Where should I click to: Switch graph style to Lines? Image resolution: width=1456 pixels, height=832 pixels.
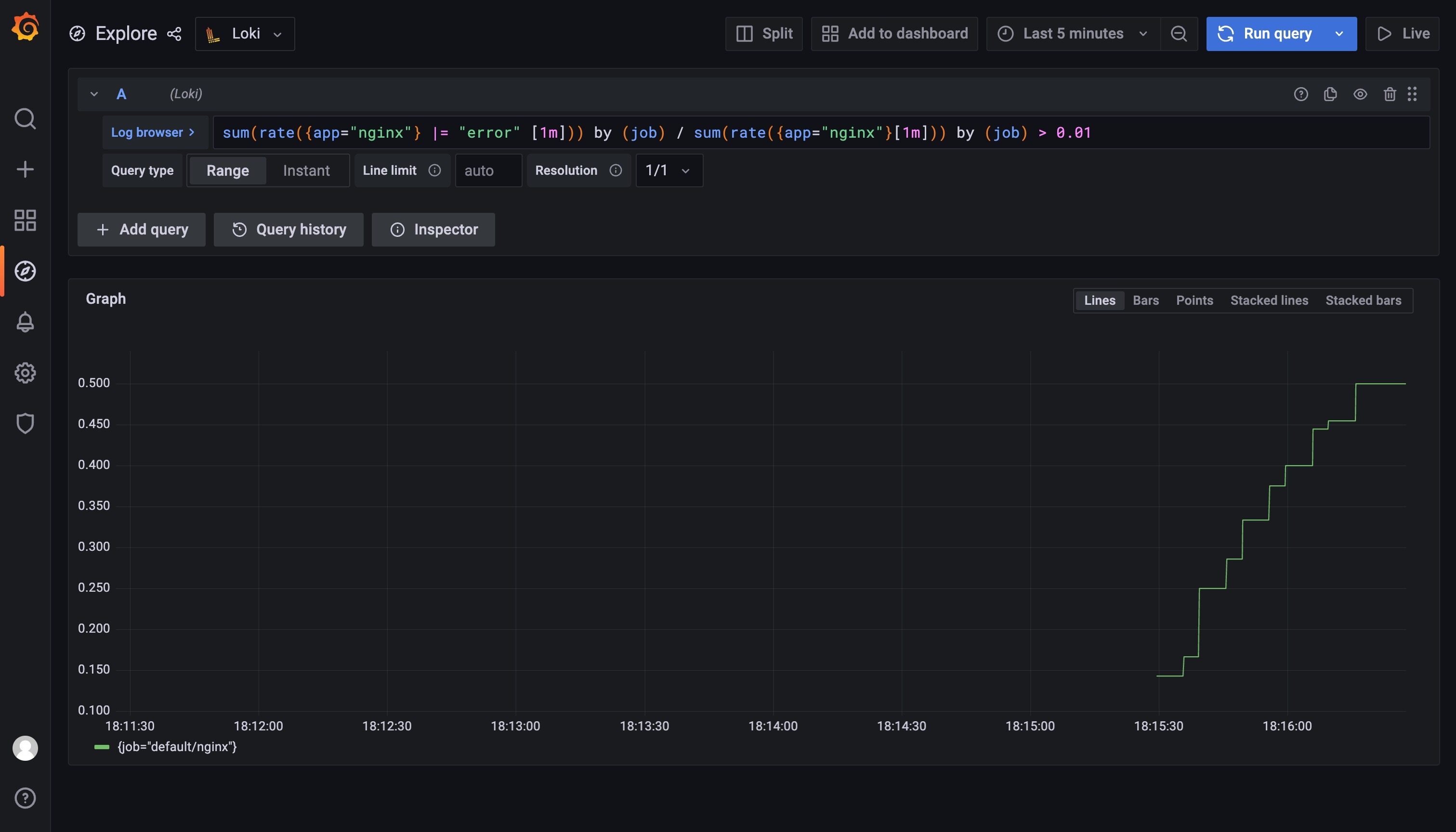click(x=1100, y=300)
